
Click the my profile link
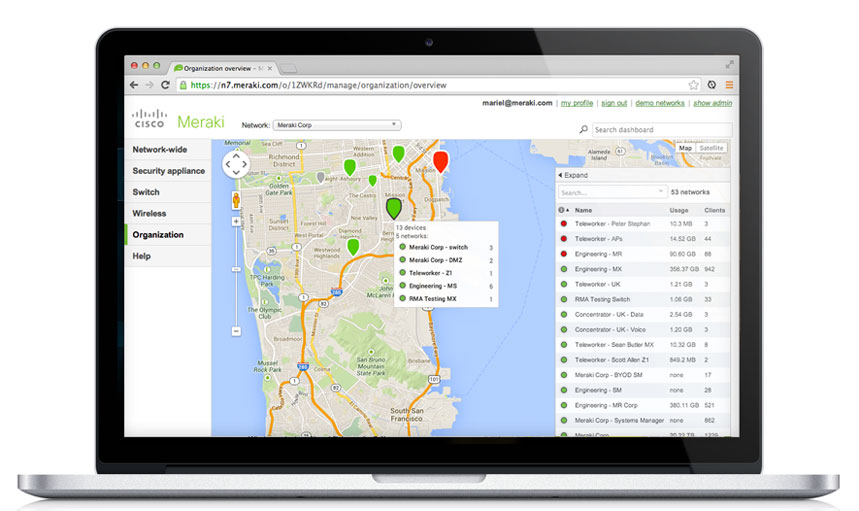pyautogui.click(x=577, y=103)
